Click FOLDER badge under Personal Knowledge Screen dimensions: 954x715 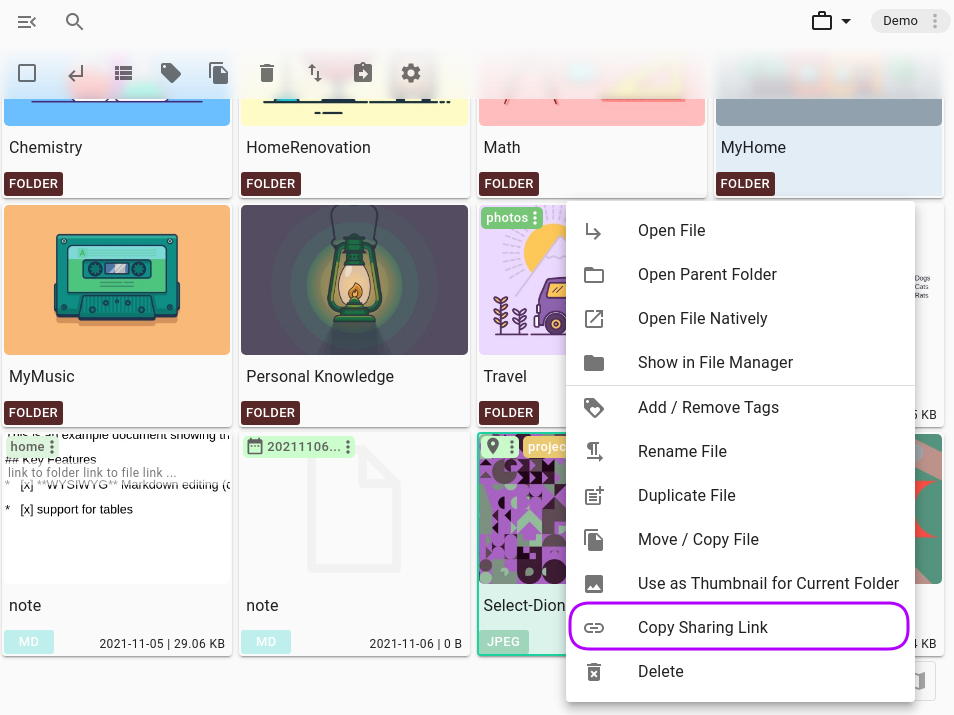coord(271,413)
